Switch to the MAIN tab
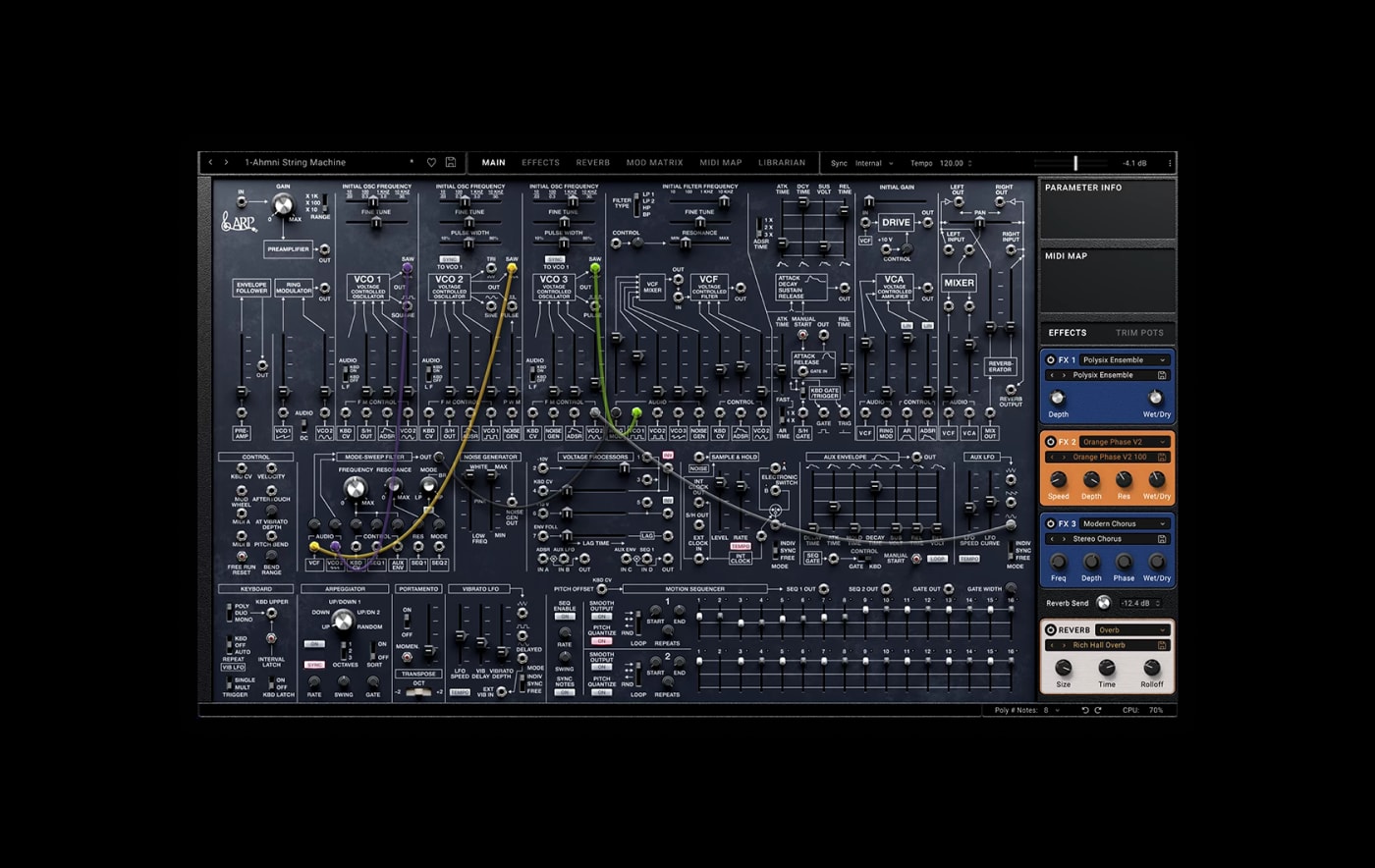 click(x=494, y=163)
